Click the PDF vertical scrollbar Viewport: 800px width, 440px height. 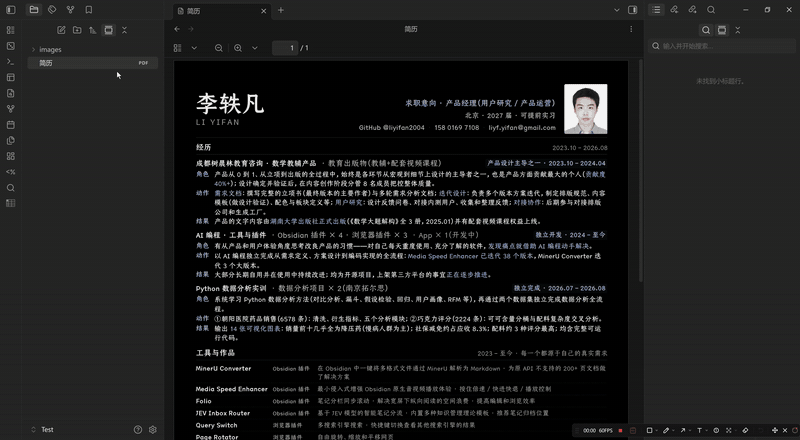coord(641,171)
